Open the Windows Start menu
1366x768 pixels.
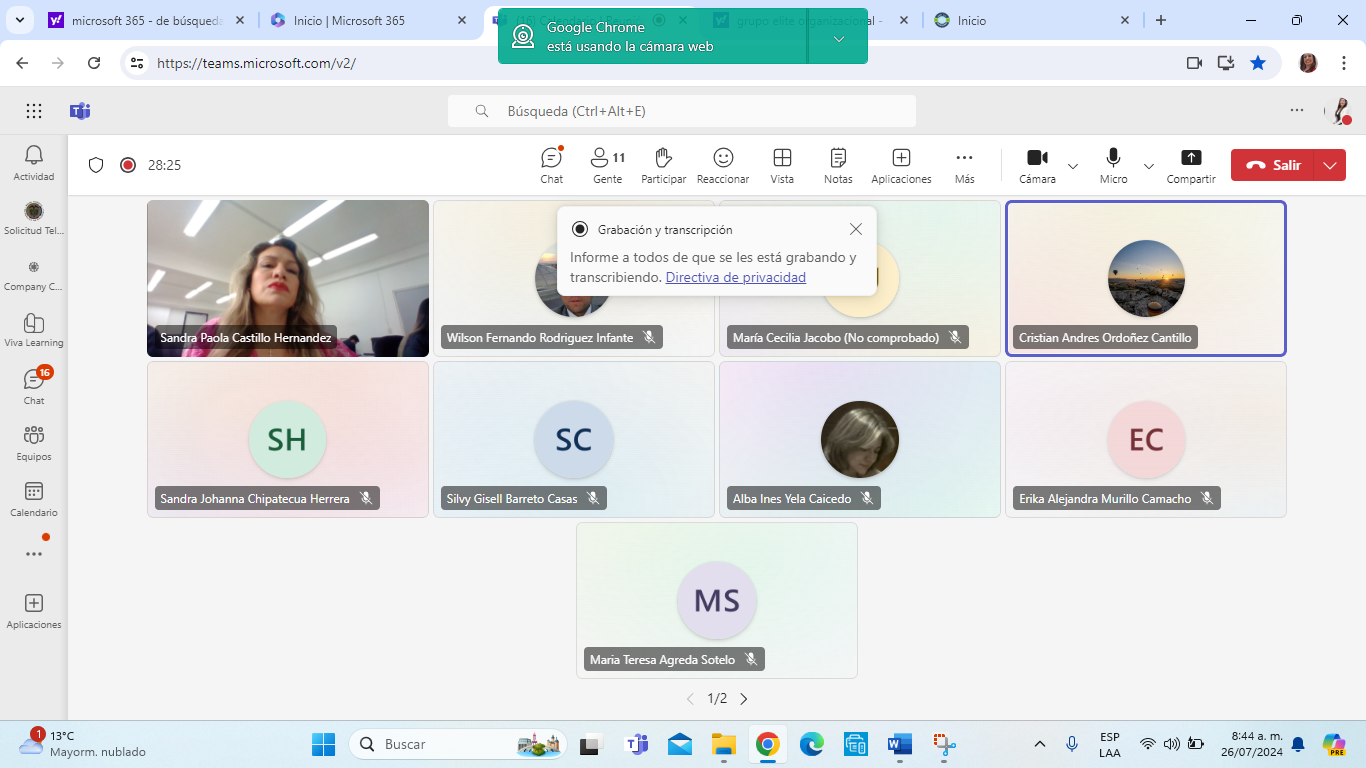[x=323, y=744]
